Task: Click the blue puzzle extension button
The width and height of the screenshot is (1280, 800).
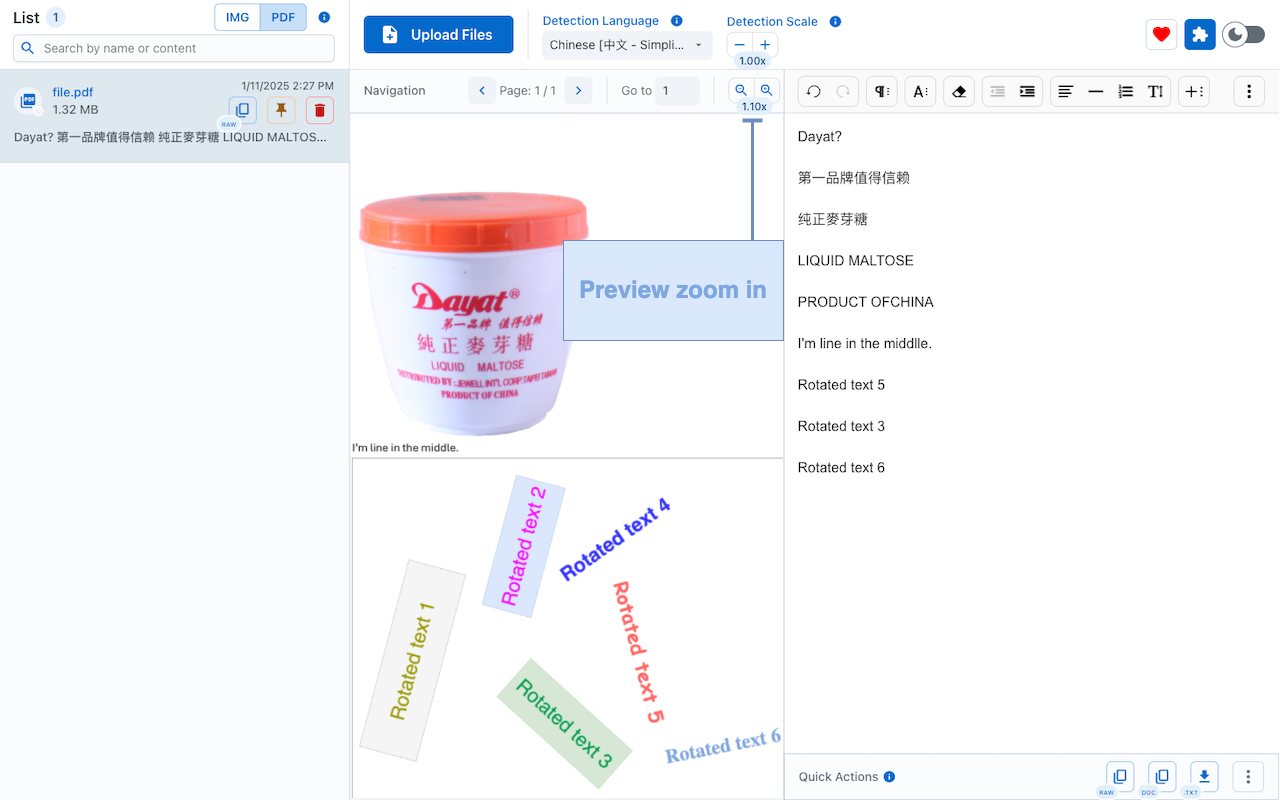Action: (1200, 35)
